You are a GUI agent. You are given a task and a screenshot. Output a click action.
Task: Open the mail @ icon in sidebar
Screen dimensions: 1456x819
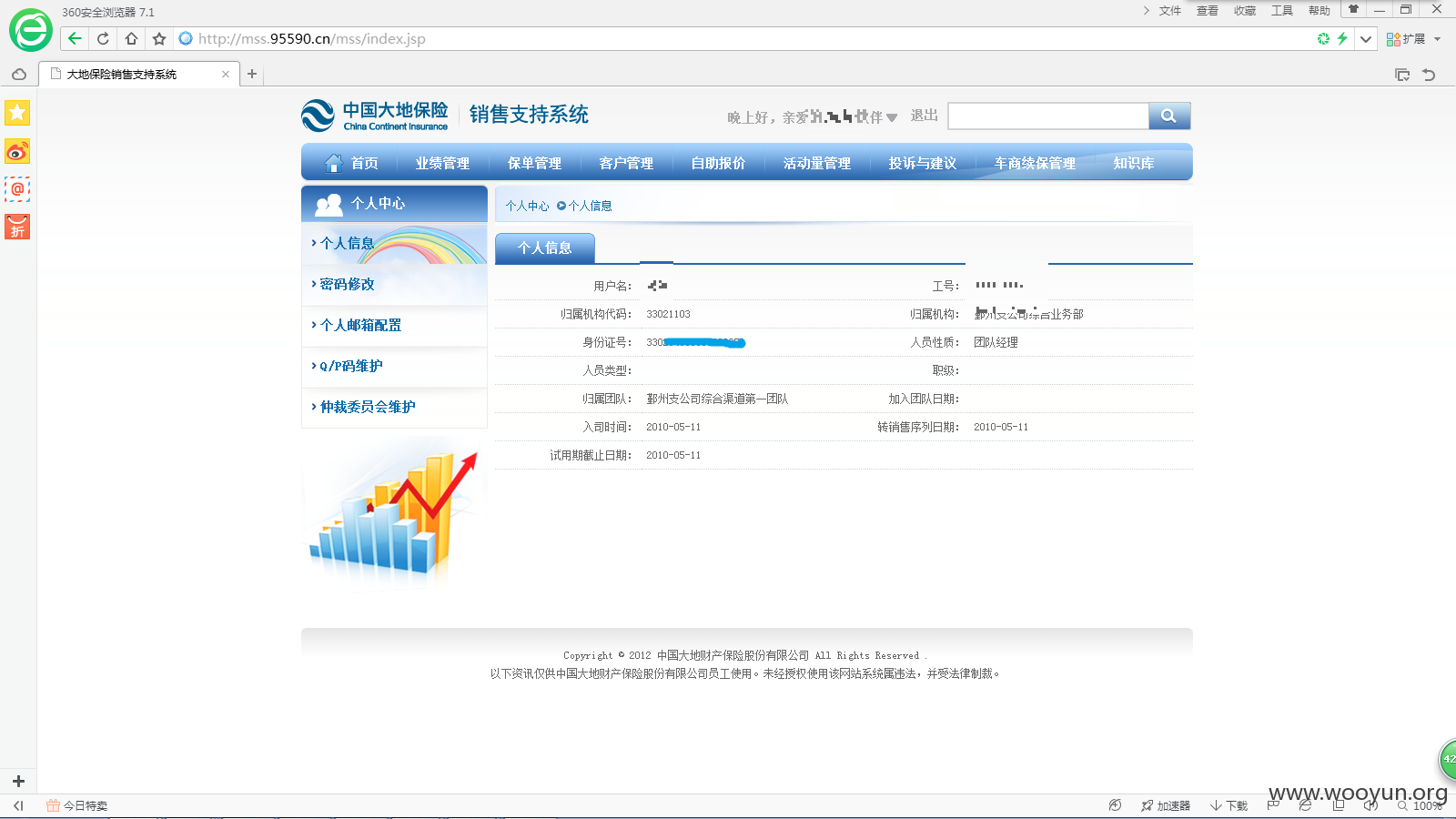[x=17, y=189]
